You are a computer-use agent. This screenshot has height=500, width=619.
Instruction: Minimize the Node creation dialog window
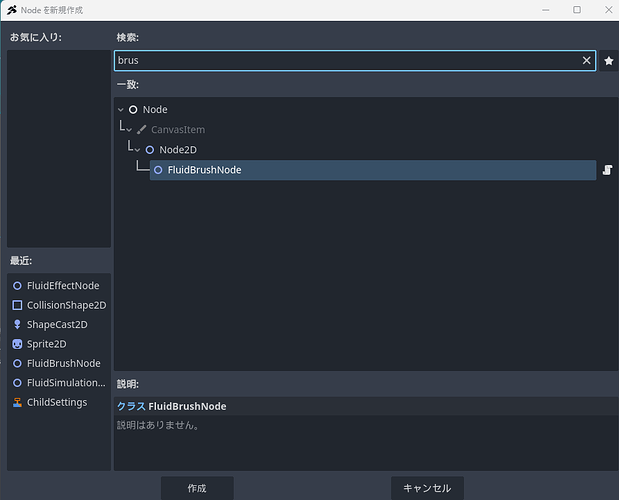point(546,10)
